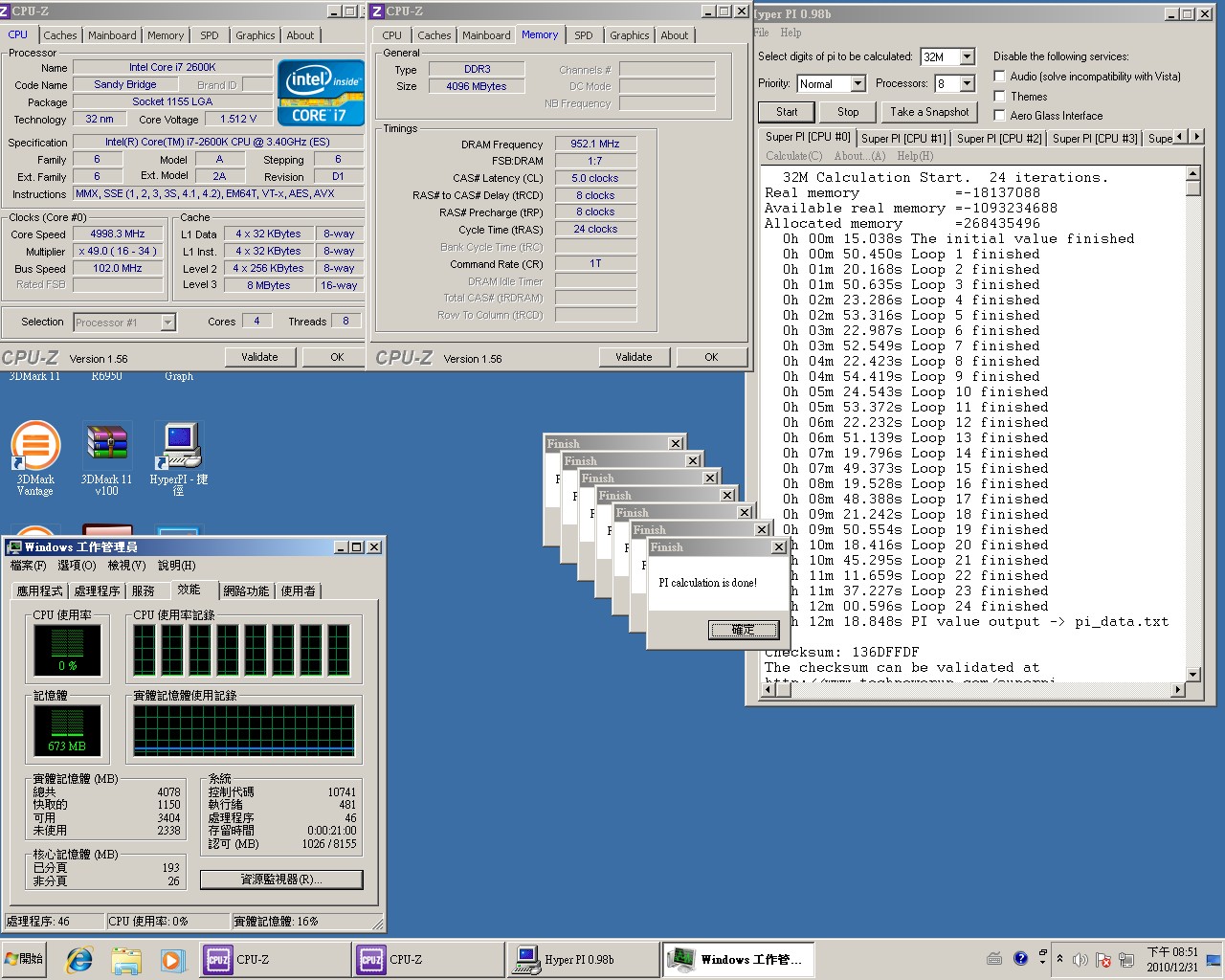Select Graphics tab in left CPU-Z
The height and width of the screenshot is (980, 1225).
(256, 35)
